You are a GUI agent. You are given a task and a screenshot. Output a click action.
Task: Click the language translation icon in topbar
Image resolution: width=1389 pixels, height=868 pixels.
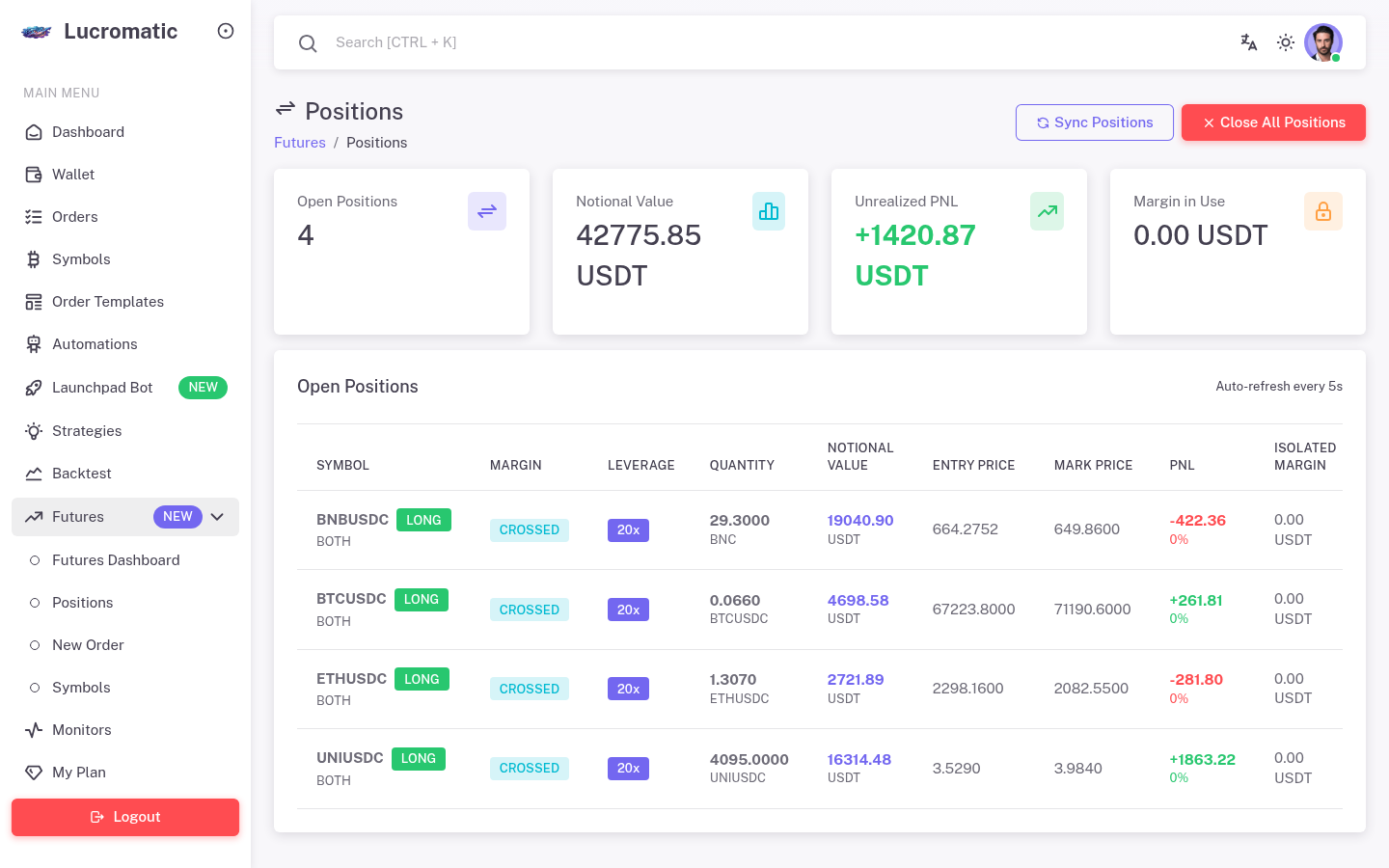click(1248, 42)
